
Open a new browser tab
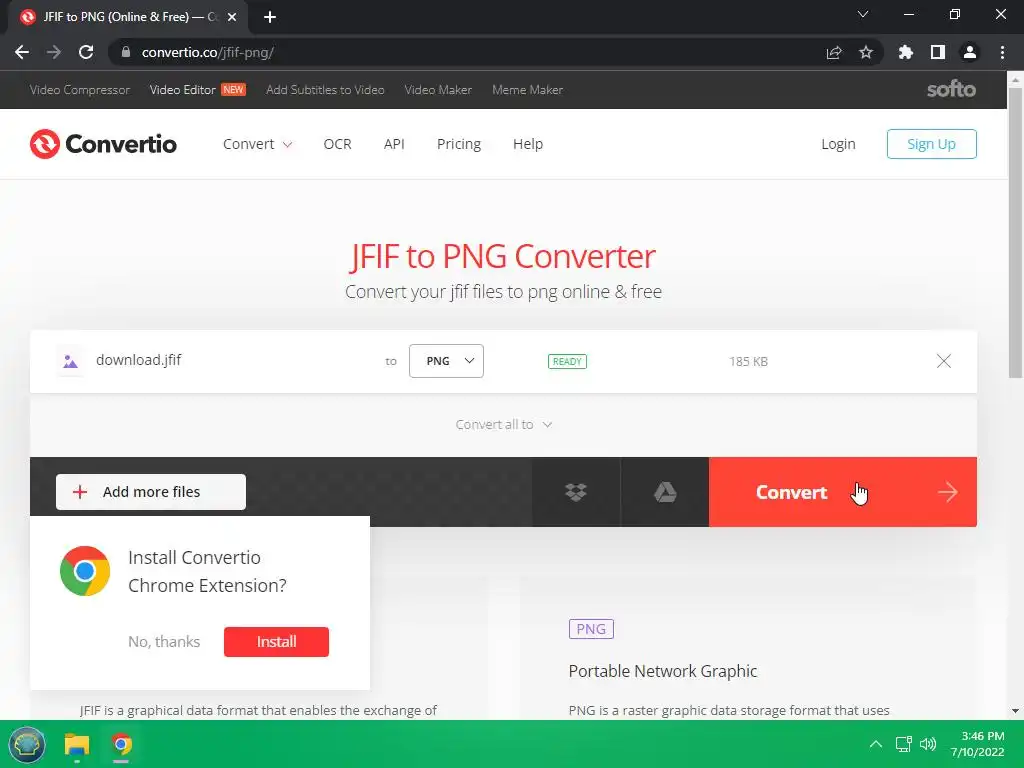[x=270, y=17]
